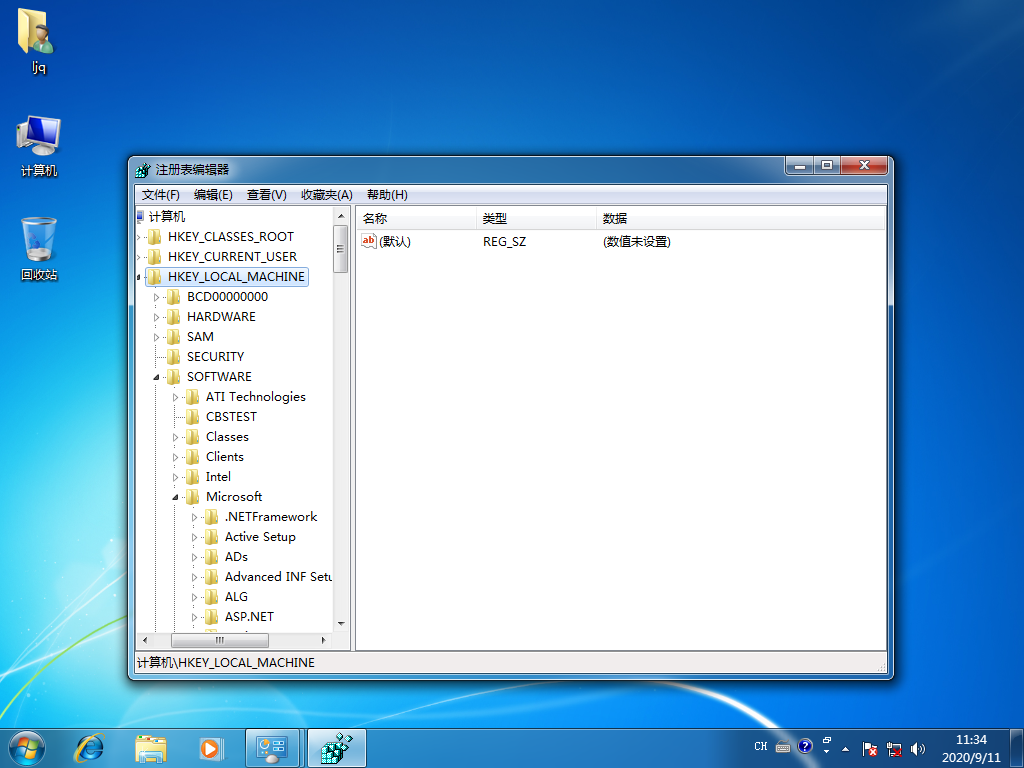Expand the HARDWARE key

[x=158, y=317]
